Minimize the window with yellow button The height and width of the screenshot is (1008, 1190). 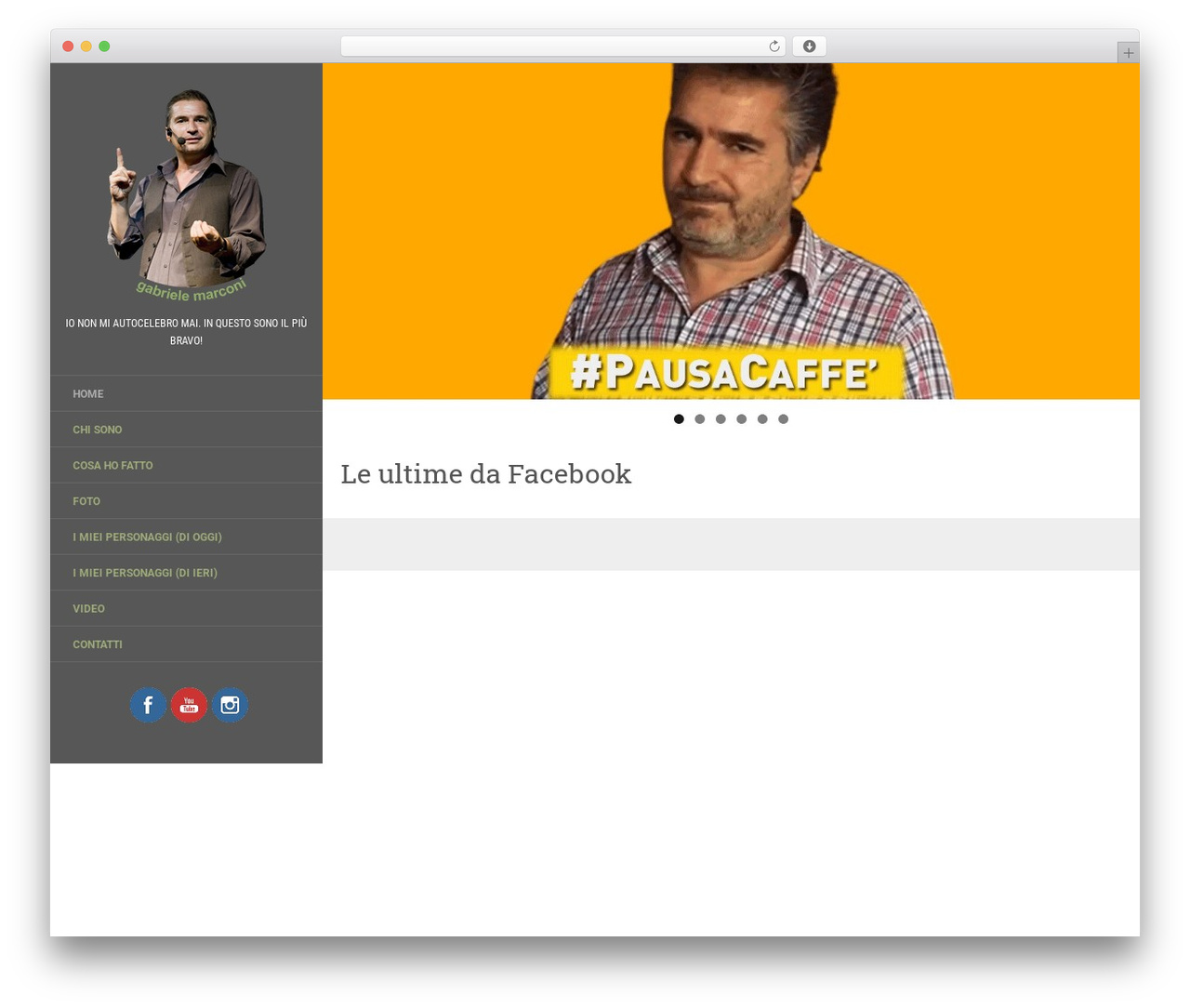86,46
